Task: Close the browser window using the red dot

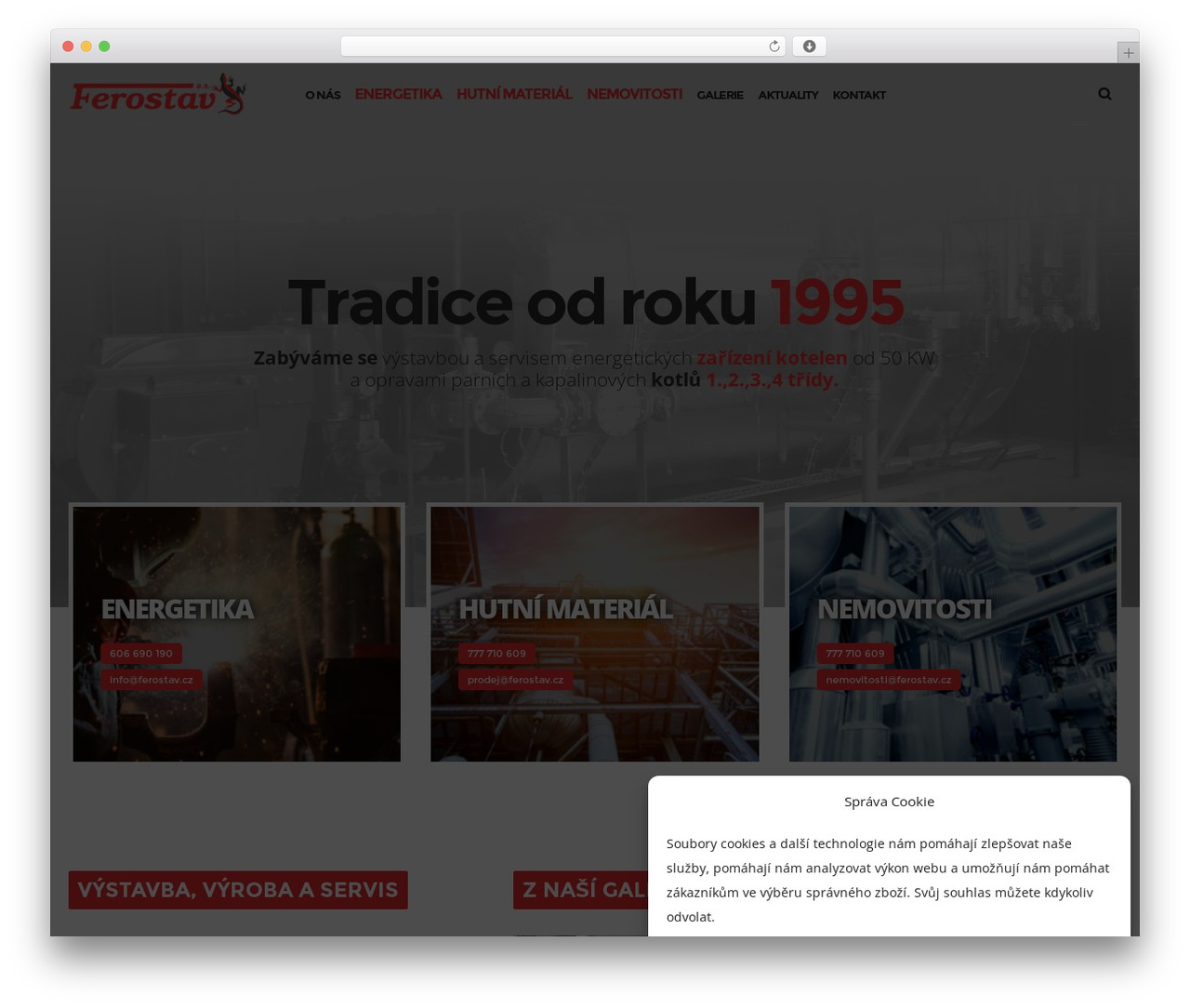Action: click(68, 46)
